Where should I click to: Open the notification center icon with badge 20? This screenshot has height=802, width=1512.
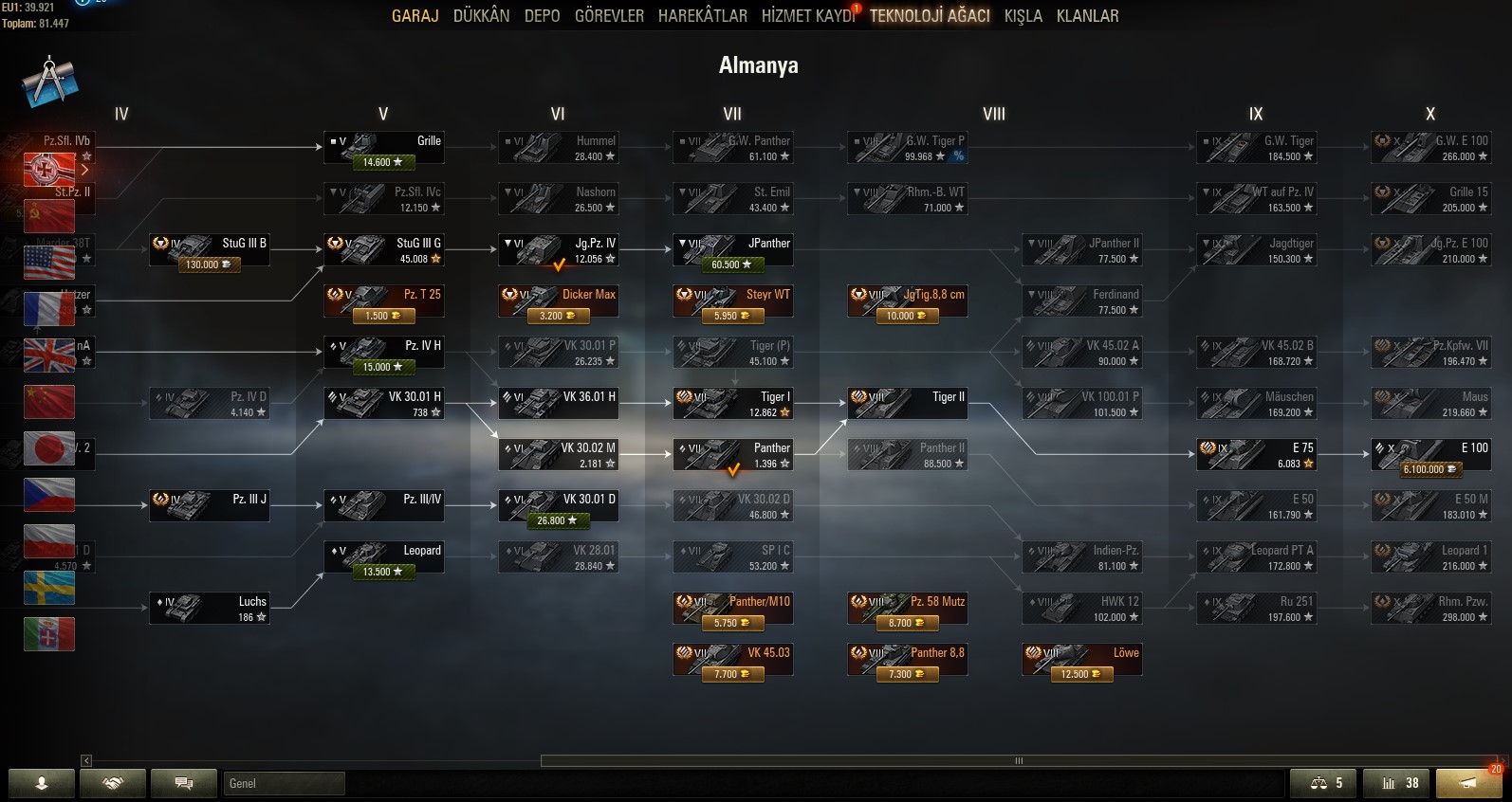point(1468,783)
